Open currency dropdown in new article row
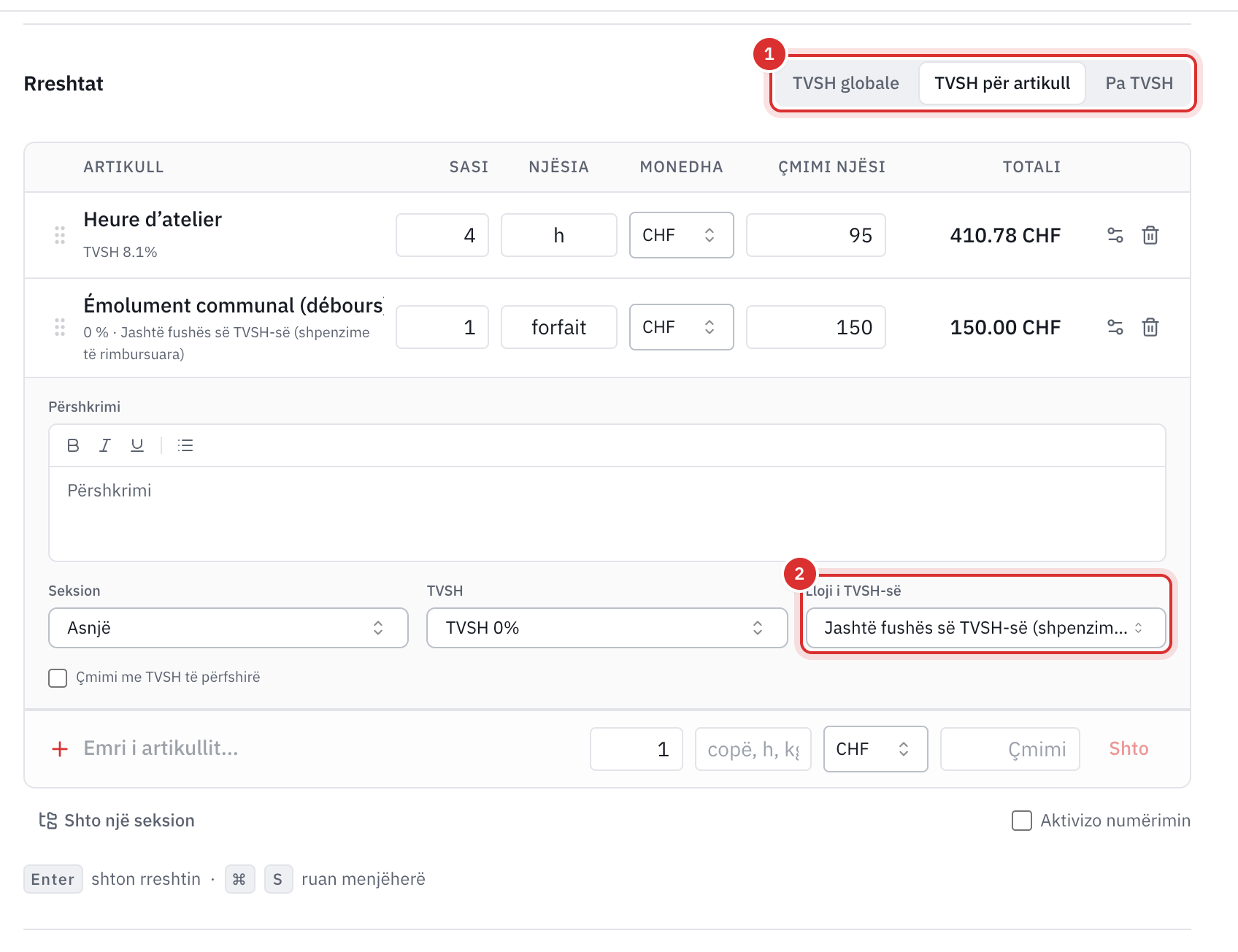Screen dimensions: 1238x952 (876, 749)
